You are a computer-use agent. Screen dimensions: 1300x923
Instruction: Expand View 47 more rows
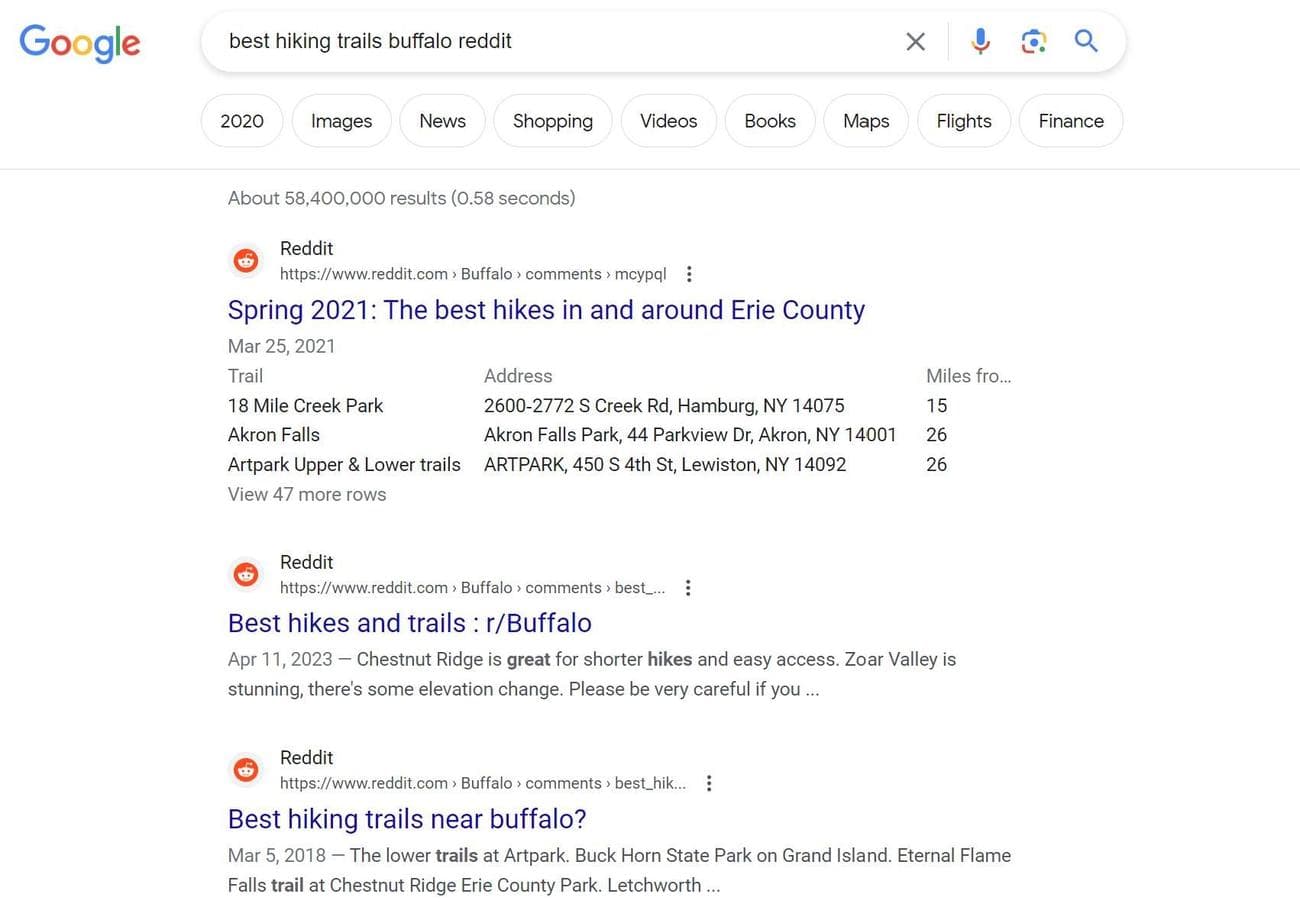(x=307, y=494)
